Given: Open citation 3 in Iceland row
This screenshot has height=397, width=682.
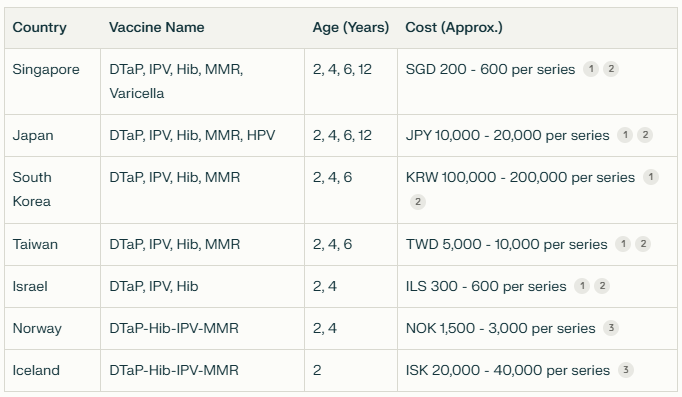Looking at the screenshot, I should tap(625, 370).
